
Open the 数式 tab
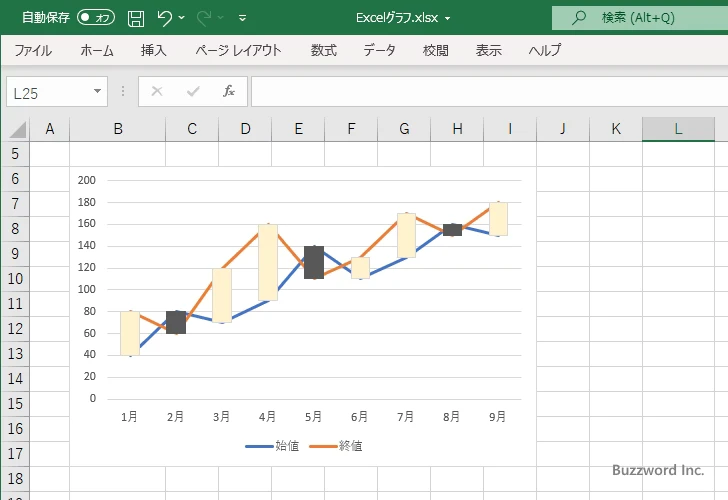point(324,50)
